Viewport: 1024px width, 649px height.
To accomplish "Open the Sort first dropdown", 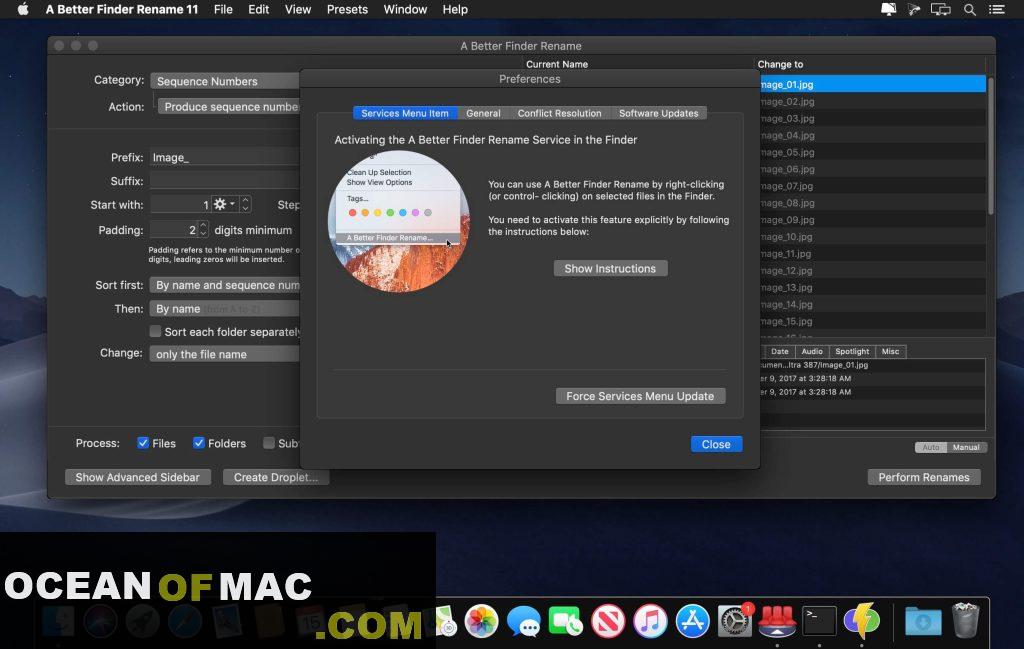I will pos(225,285).
